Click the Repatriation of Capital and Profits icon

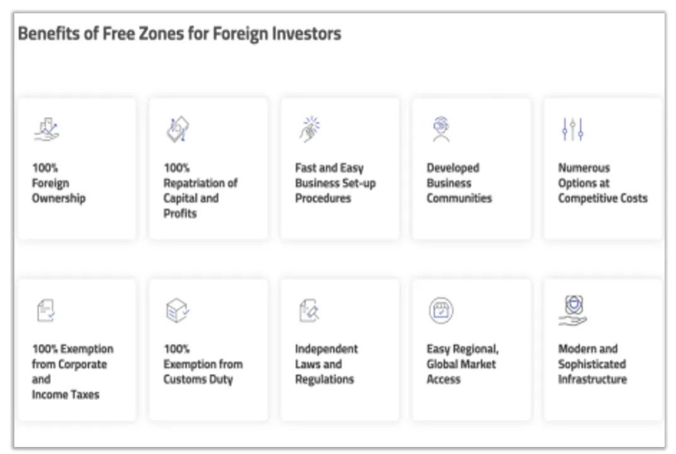tap(177, 130)
